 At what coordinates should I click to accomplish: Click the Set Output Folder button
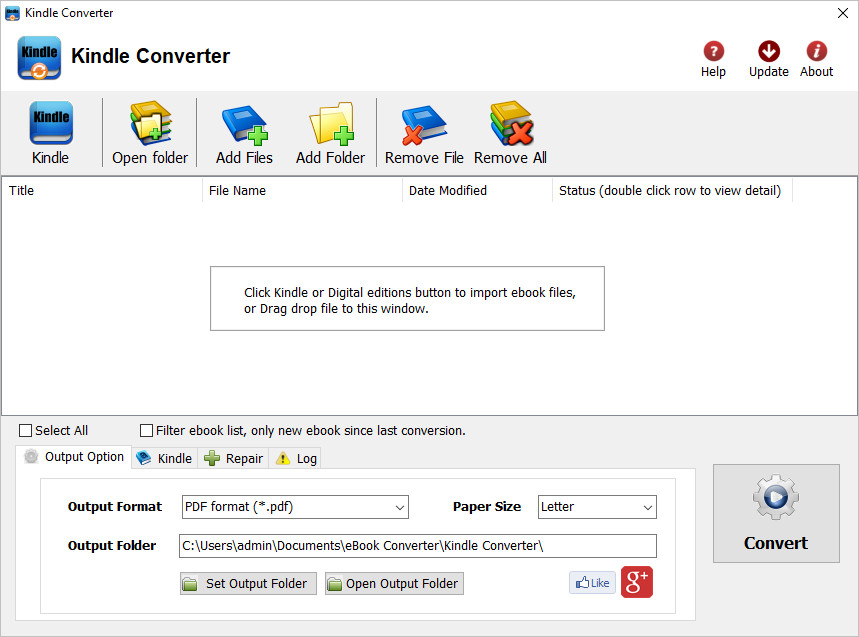point(248,583)
